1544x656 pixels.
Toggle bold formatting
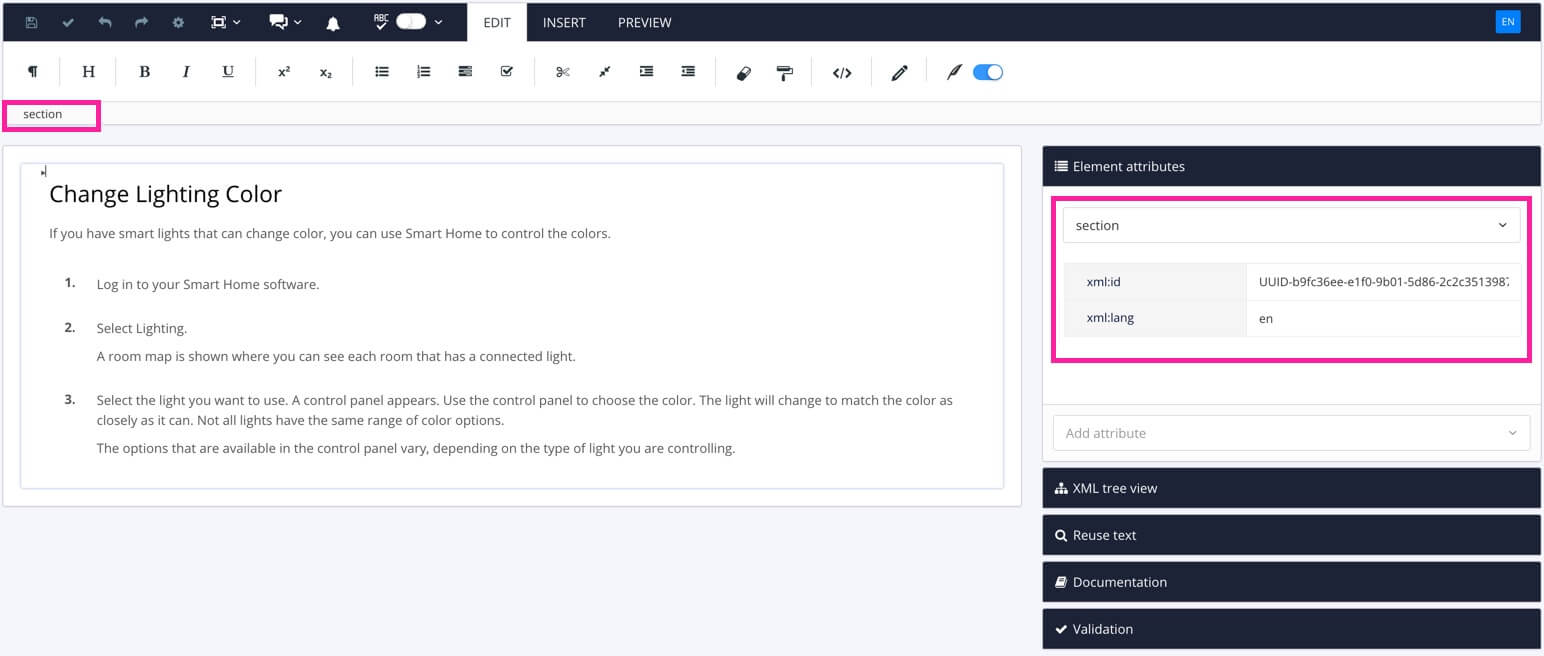[144, 71]
